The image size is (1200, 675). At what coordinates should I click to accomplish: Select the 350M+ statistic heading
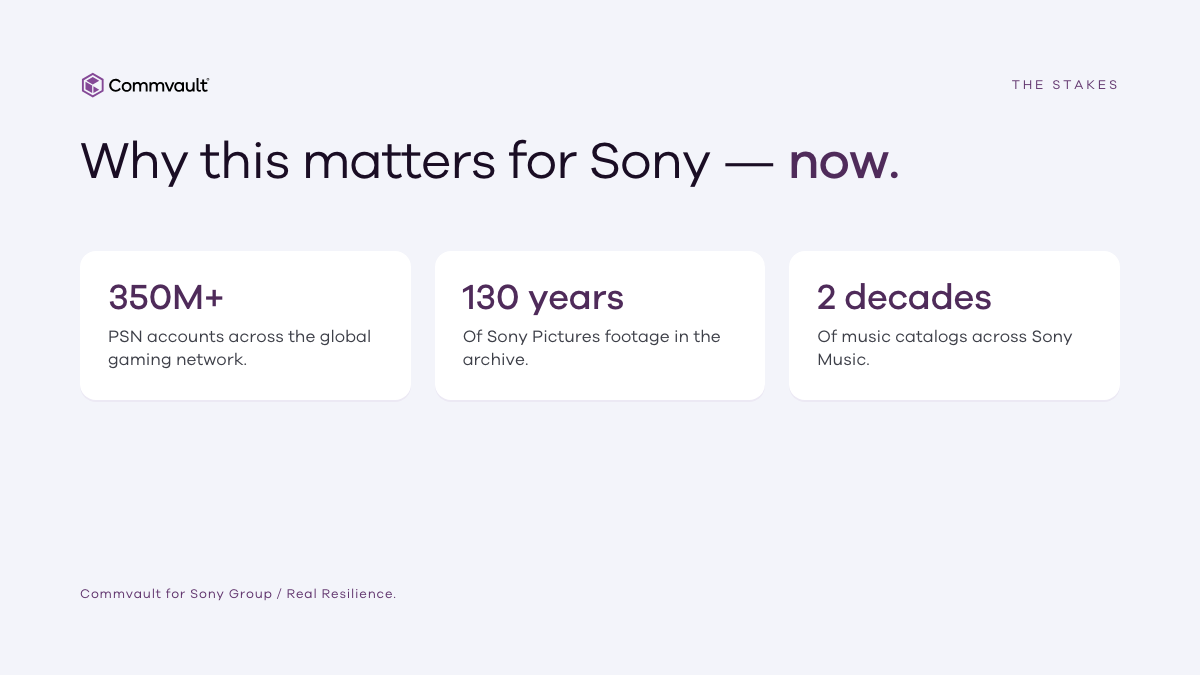coord(166,298)
